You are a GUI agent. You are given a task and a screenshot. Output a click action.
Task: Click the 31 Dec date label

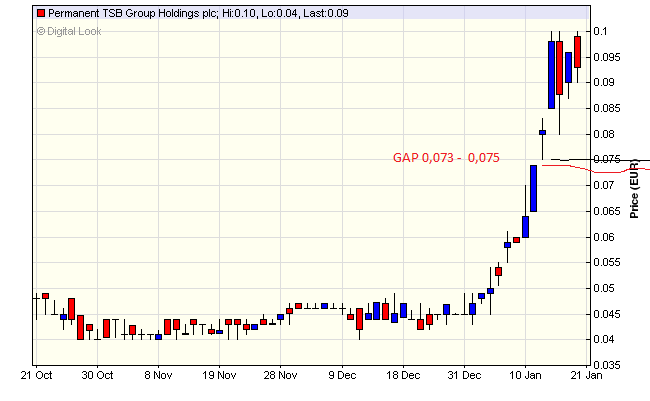(x=465, y=376)
